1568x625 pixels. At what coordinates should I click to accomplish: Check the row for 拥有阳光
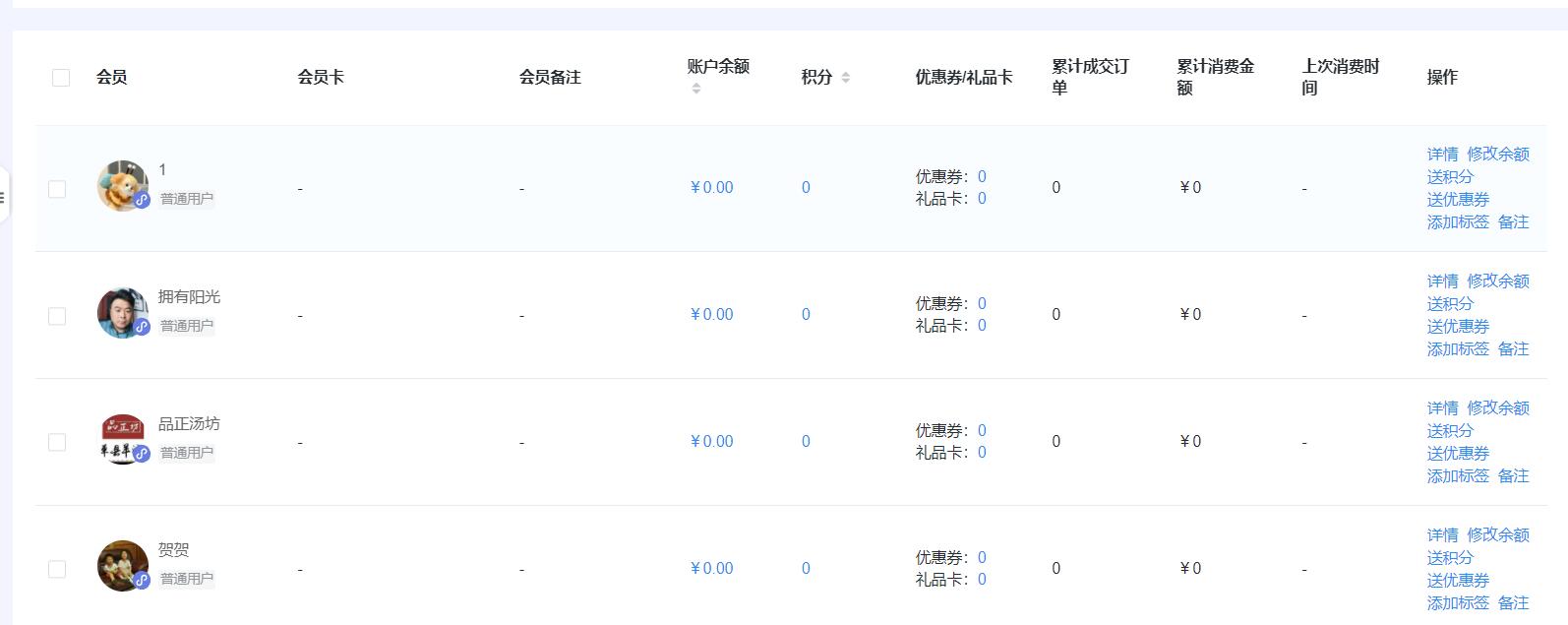point(57,316)
